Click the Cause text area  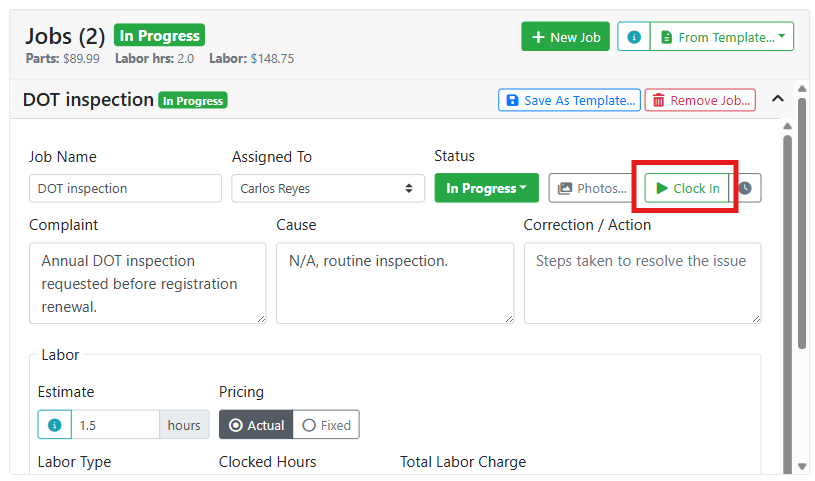pos(395,283)
